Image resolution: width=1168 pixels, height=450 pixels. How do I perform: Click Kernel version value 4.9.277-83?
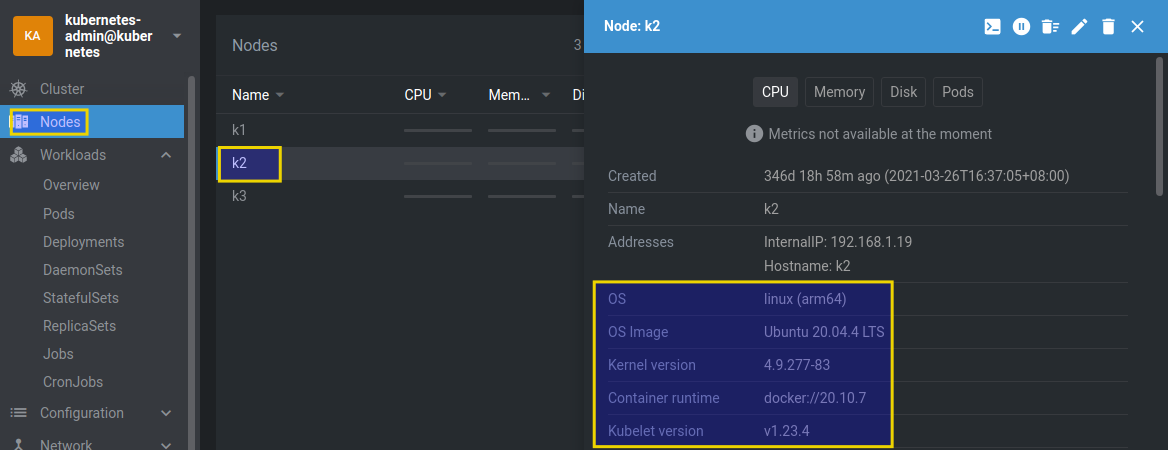pos(797,365)
